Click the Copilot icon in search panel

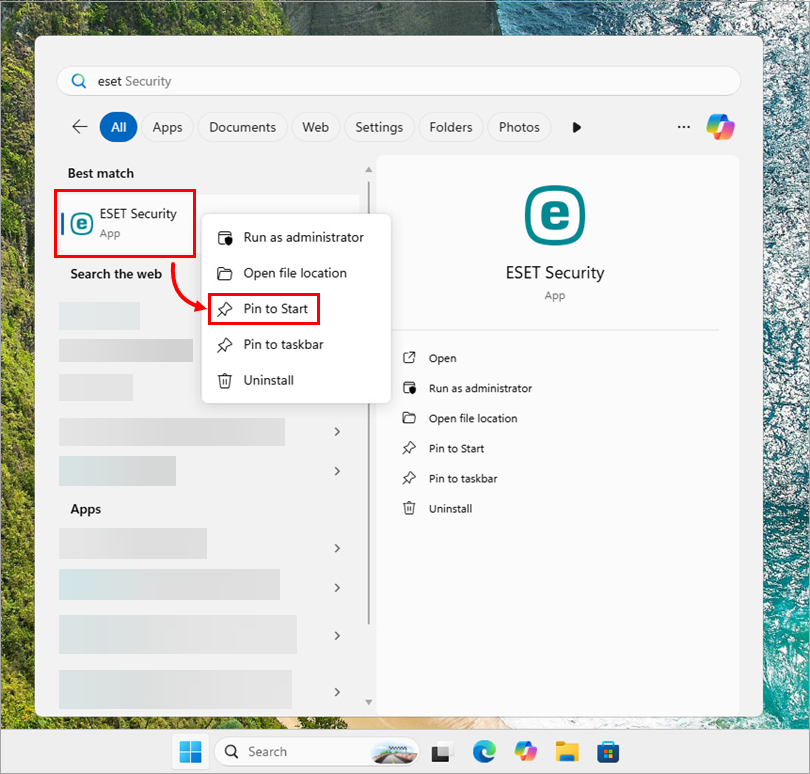pos(720,127)
